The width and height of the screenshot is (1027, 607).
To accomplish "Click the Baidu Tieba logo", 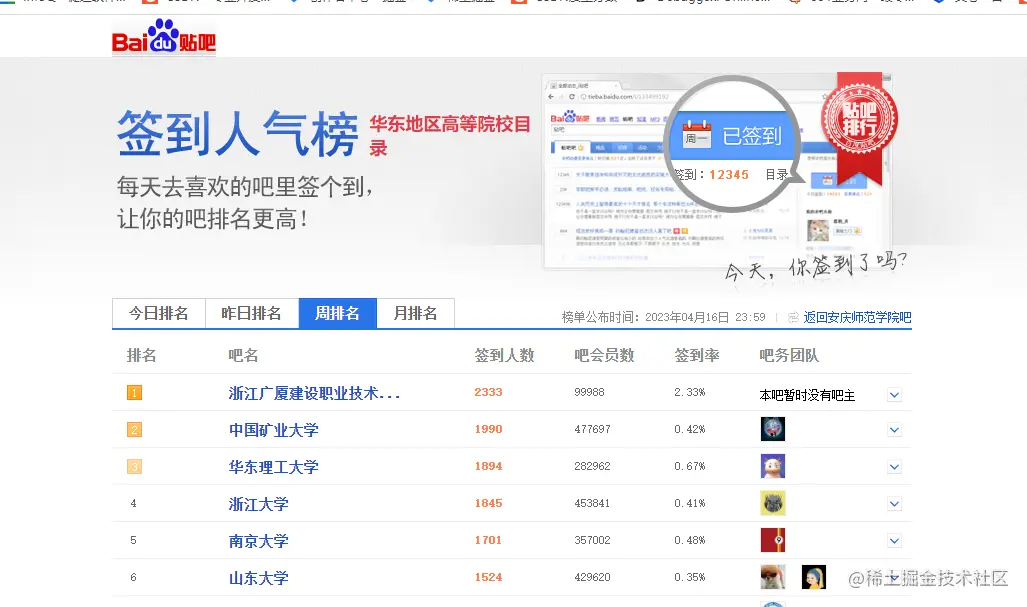I will tap(164, 37).
